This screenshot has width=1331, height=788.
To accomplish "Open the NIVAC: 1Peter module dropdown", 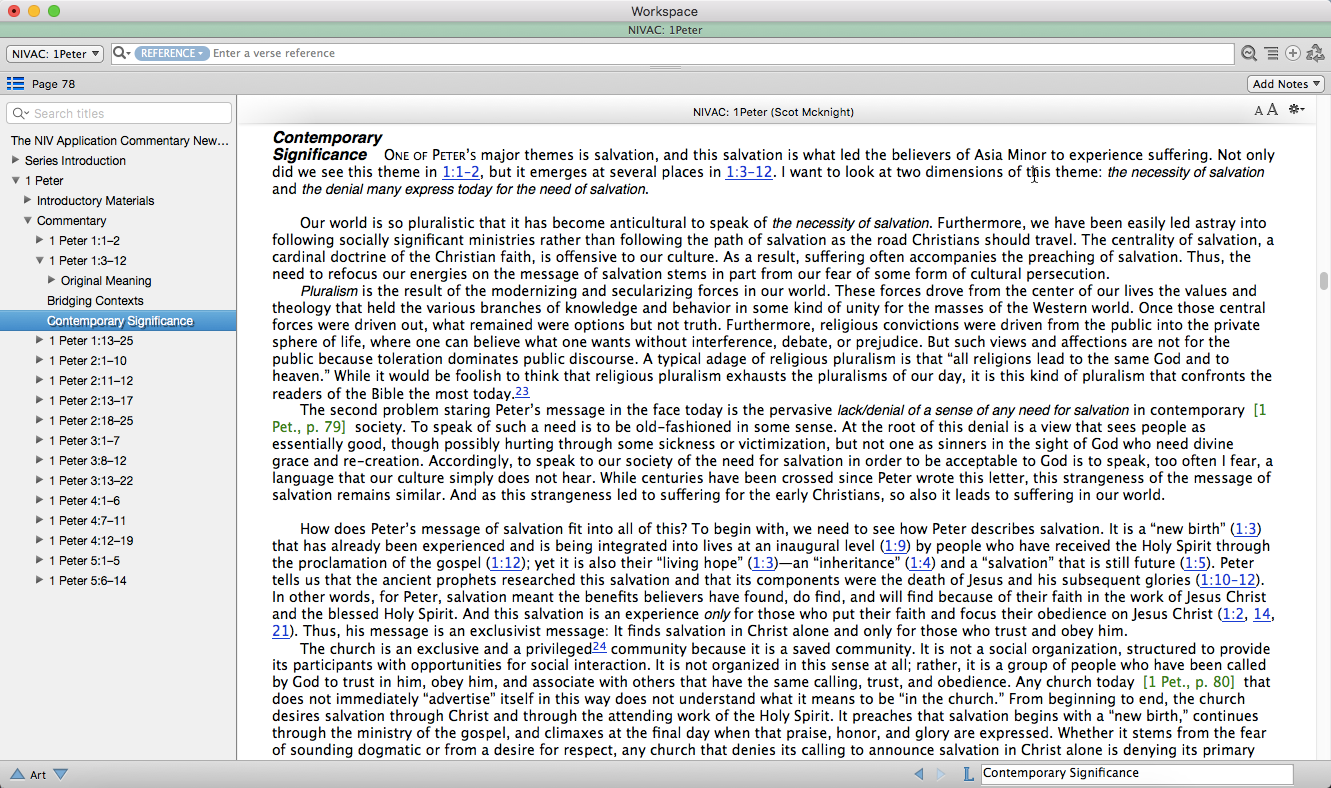I will [56, 54].
